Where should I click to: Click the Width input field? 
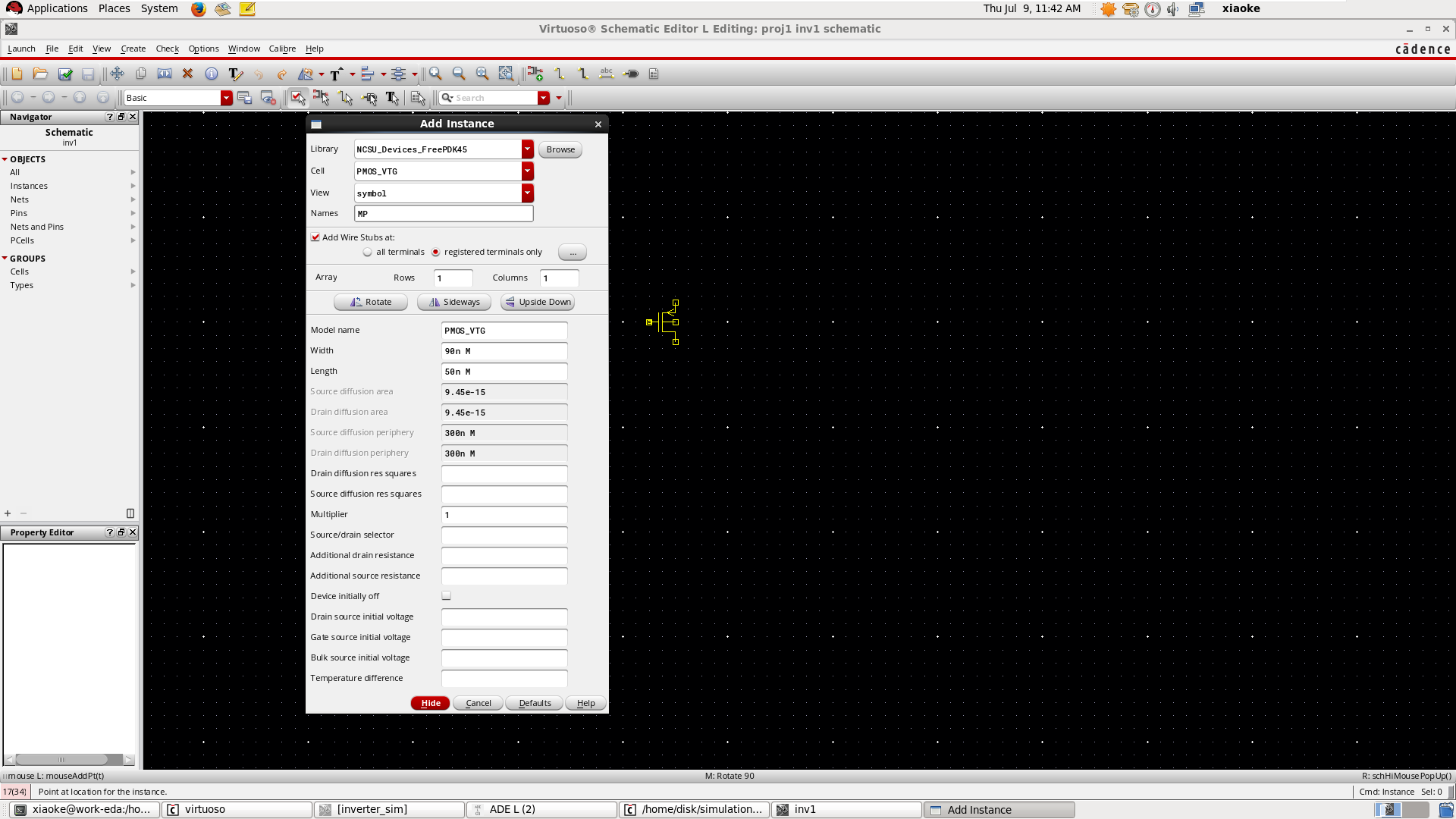[504, 351]
